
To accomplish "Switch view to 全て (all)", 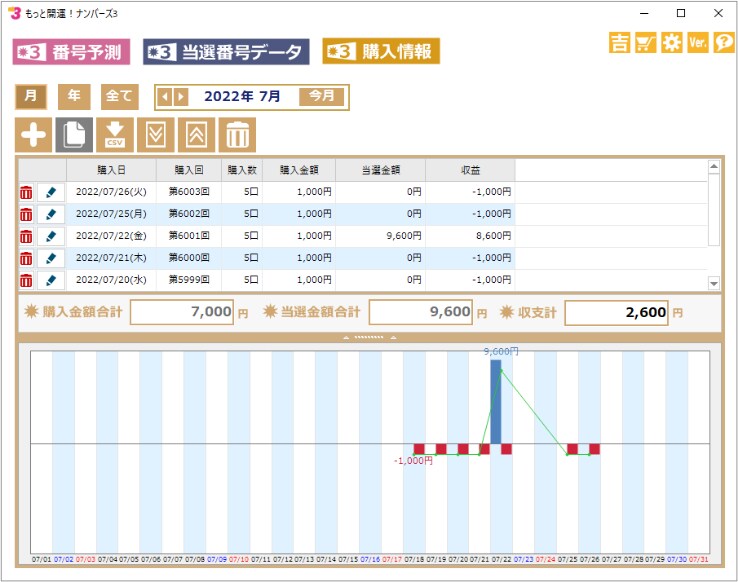I will click(x=120, y=97).
